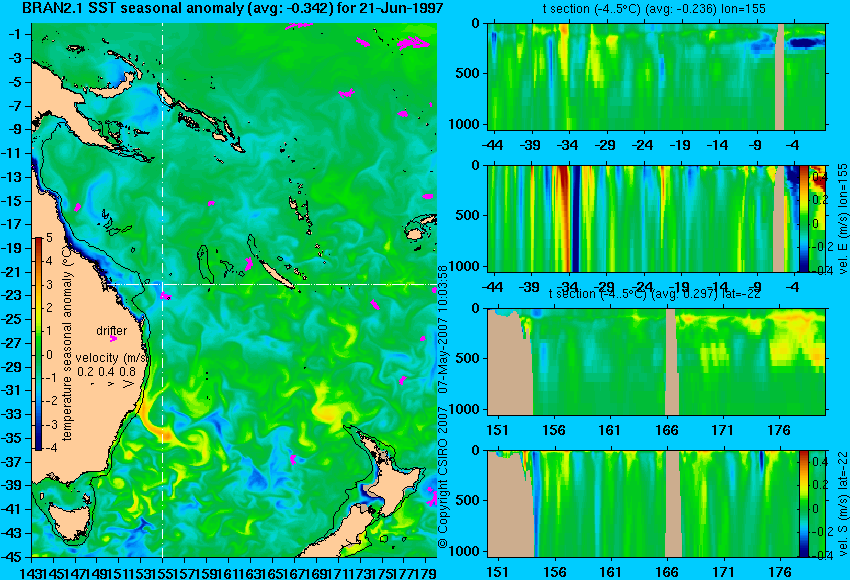Image resolution: width=850 pixels, height=580 pixels.
Task: Click the '-44' label below the top temperature section
Action: (492, 145)
